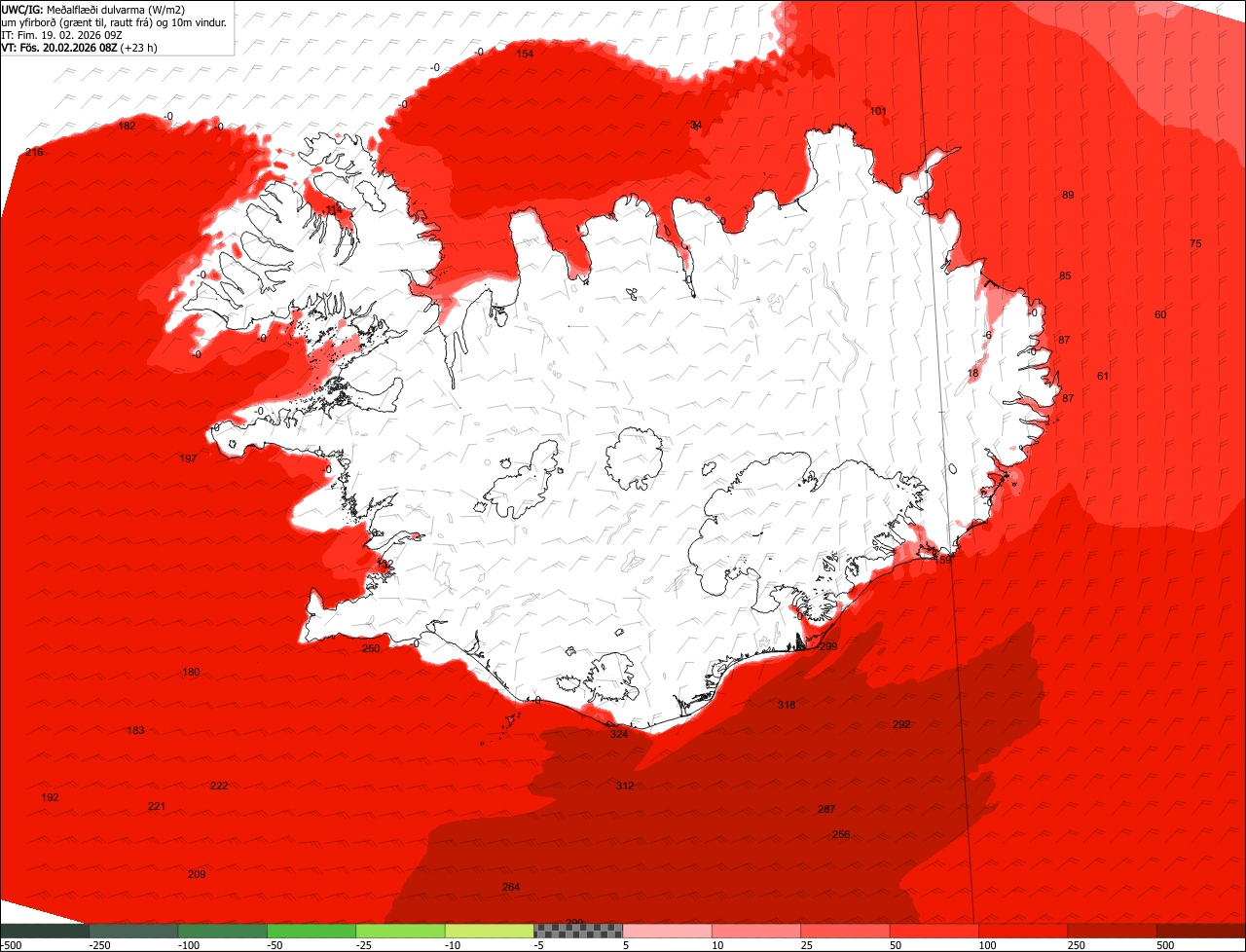Click the map value 324
Screen dimensions: 1246x952
point(619,735)
